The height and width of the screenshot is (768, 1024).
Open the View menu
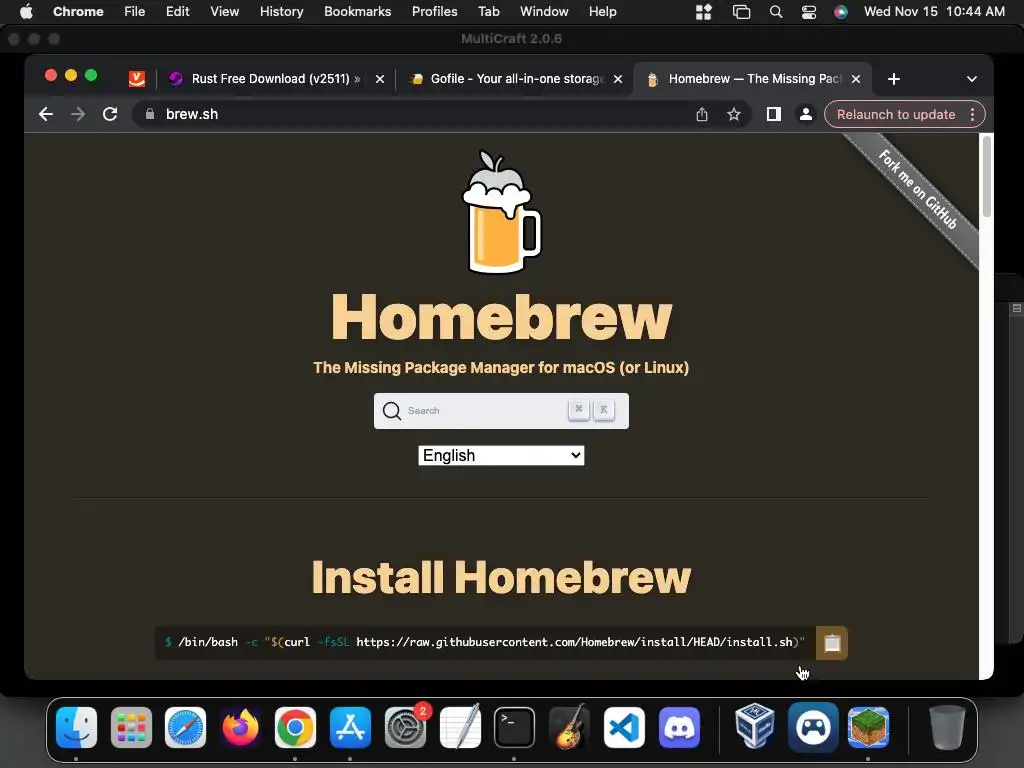[224, 12]
